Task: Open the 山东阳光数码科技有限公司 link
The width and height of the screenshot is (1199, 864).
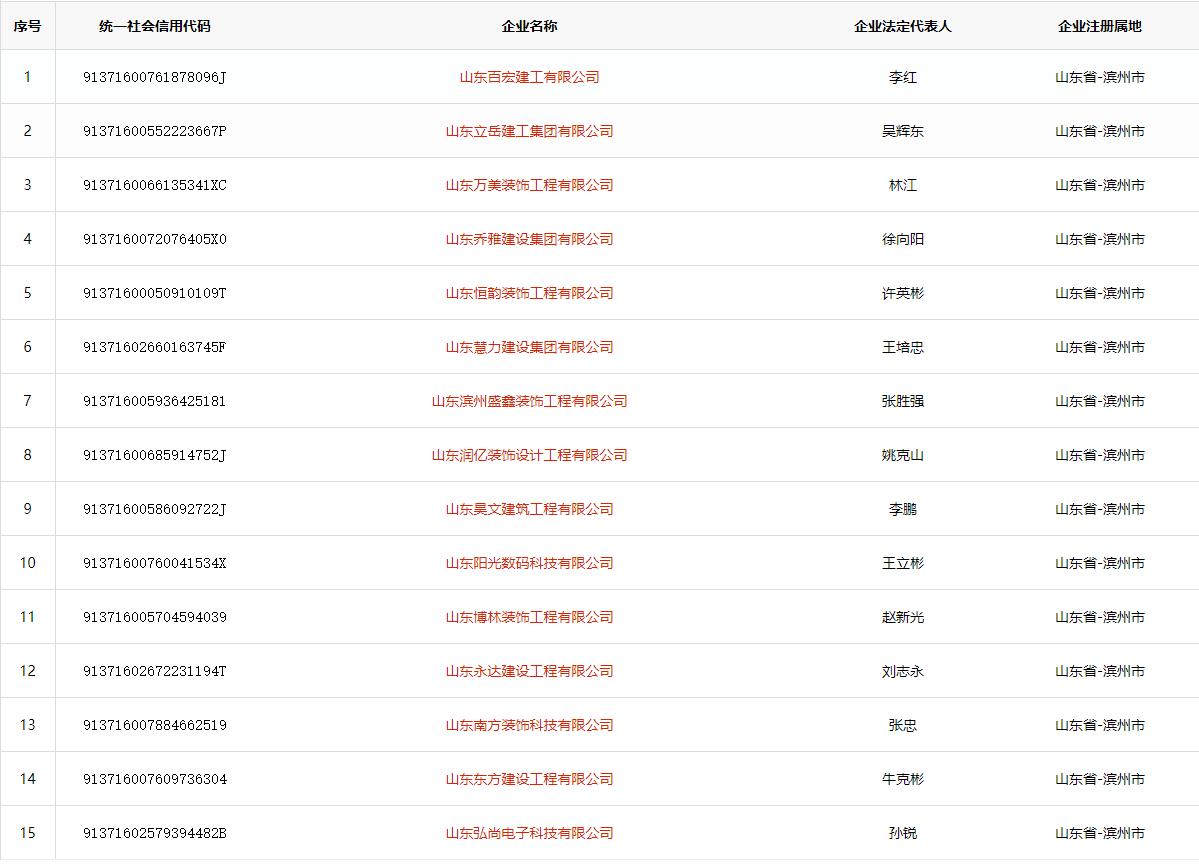Action: [529, 563]
